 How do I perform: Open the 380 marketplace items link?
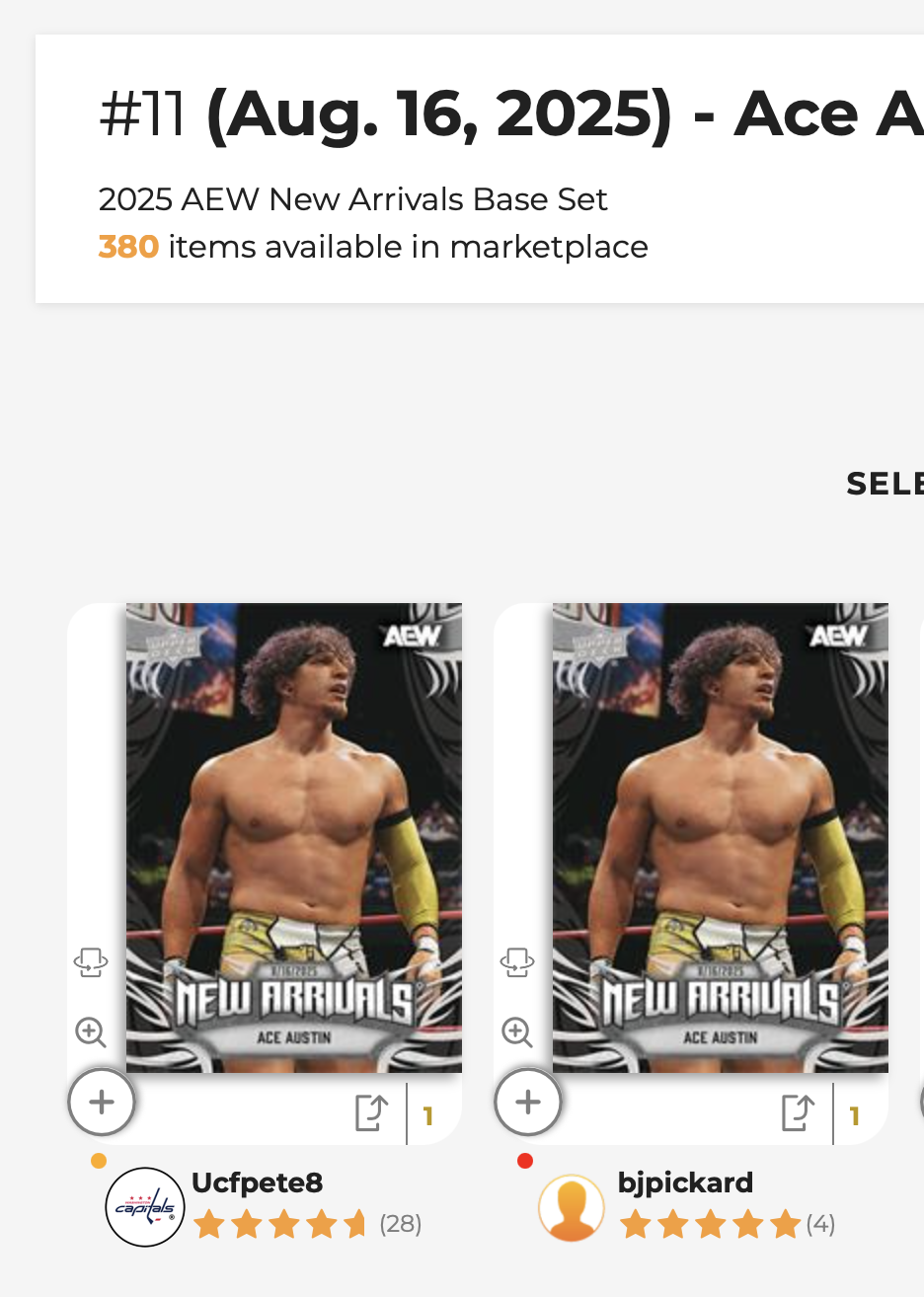128,247
